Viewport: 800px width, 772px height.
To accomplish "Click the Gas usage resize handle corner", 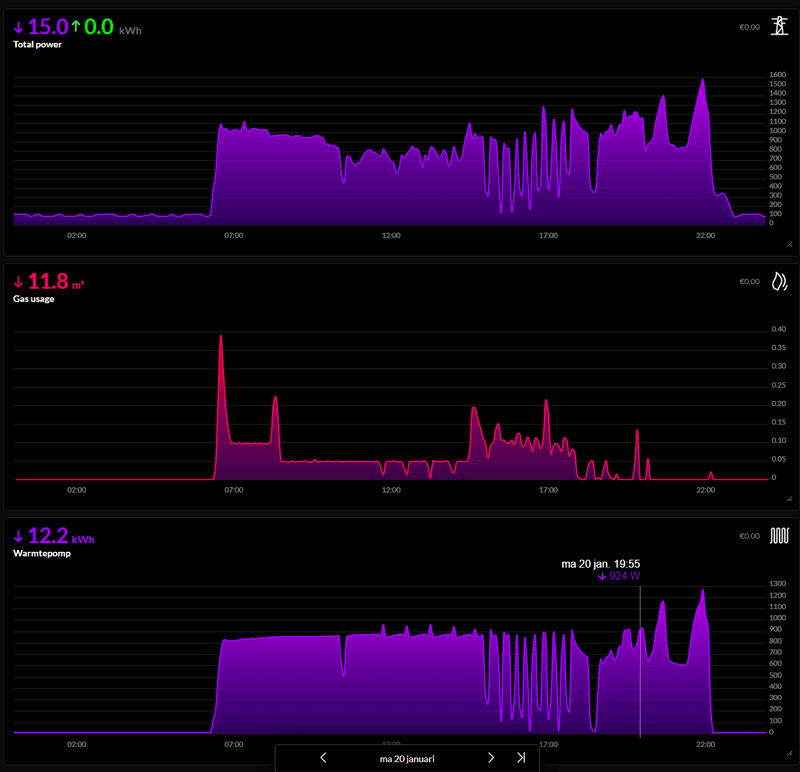I will click(789, 499).
